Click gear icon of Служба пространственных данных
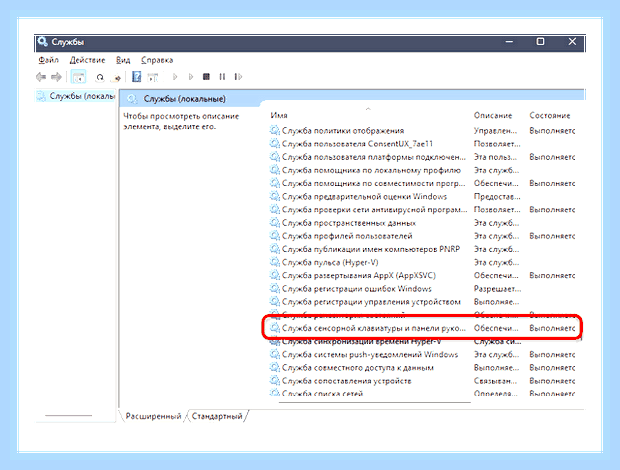The width and height of the screenshot is (620, 470). [x=274, y=223]
